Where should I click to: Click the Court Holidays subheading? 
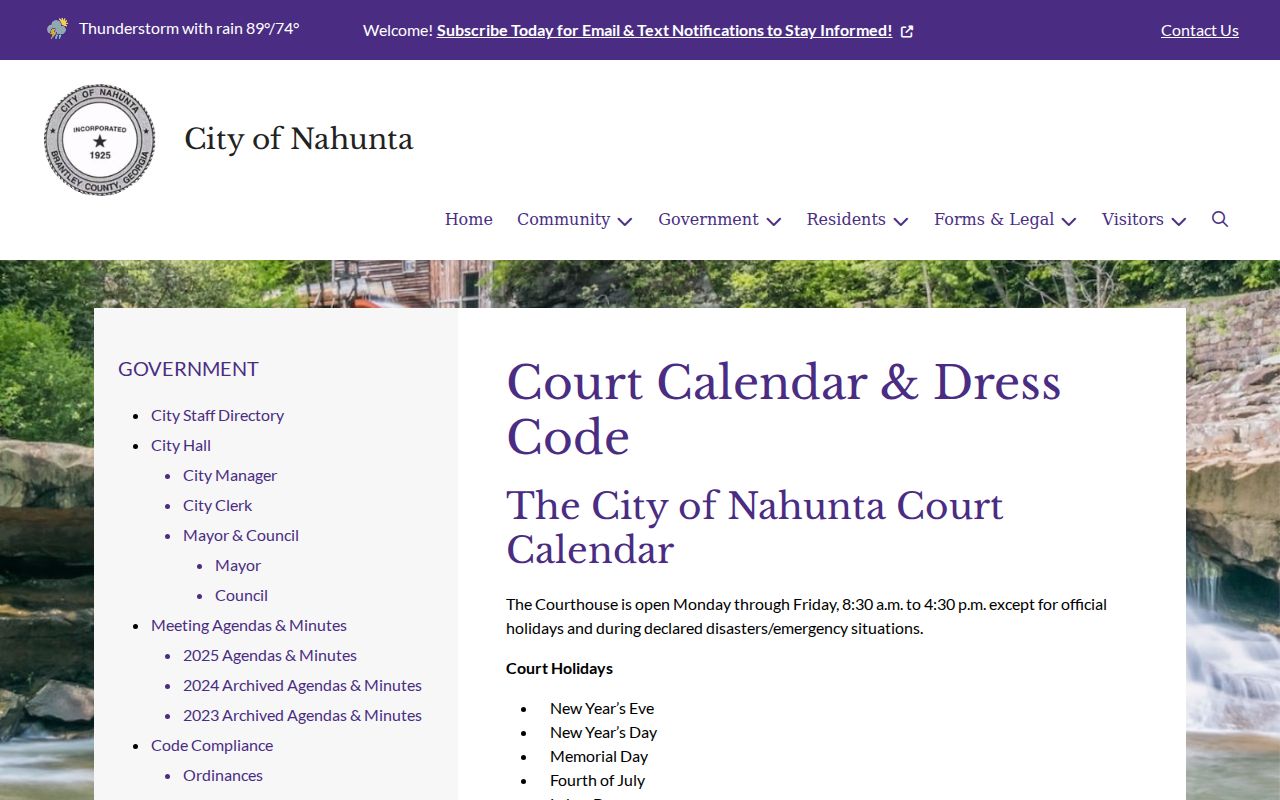559,668
